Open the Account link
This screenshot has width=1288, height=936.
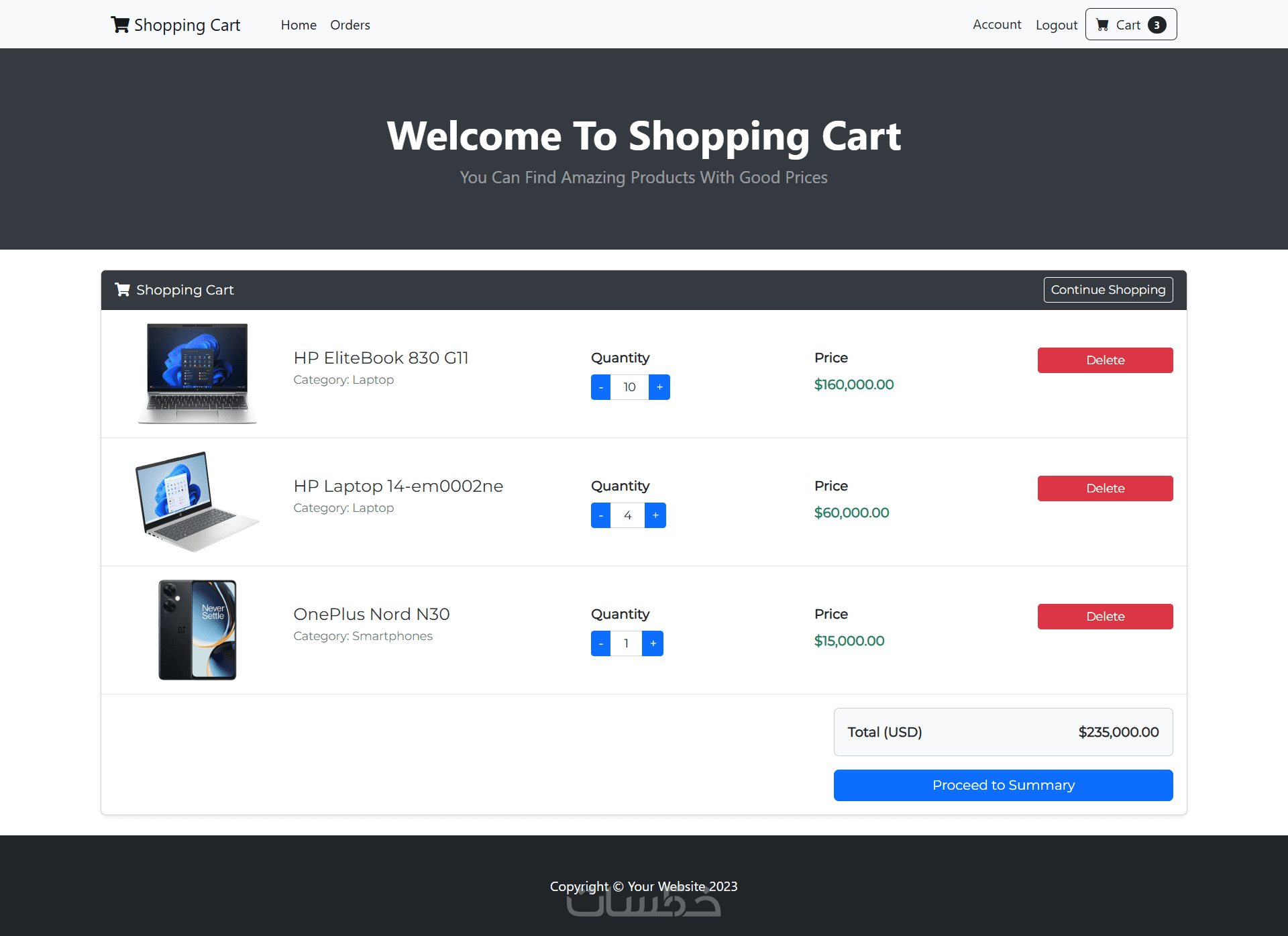[x=997, y=25]
